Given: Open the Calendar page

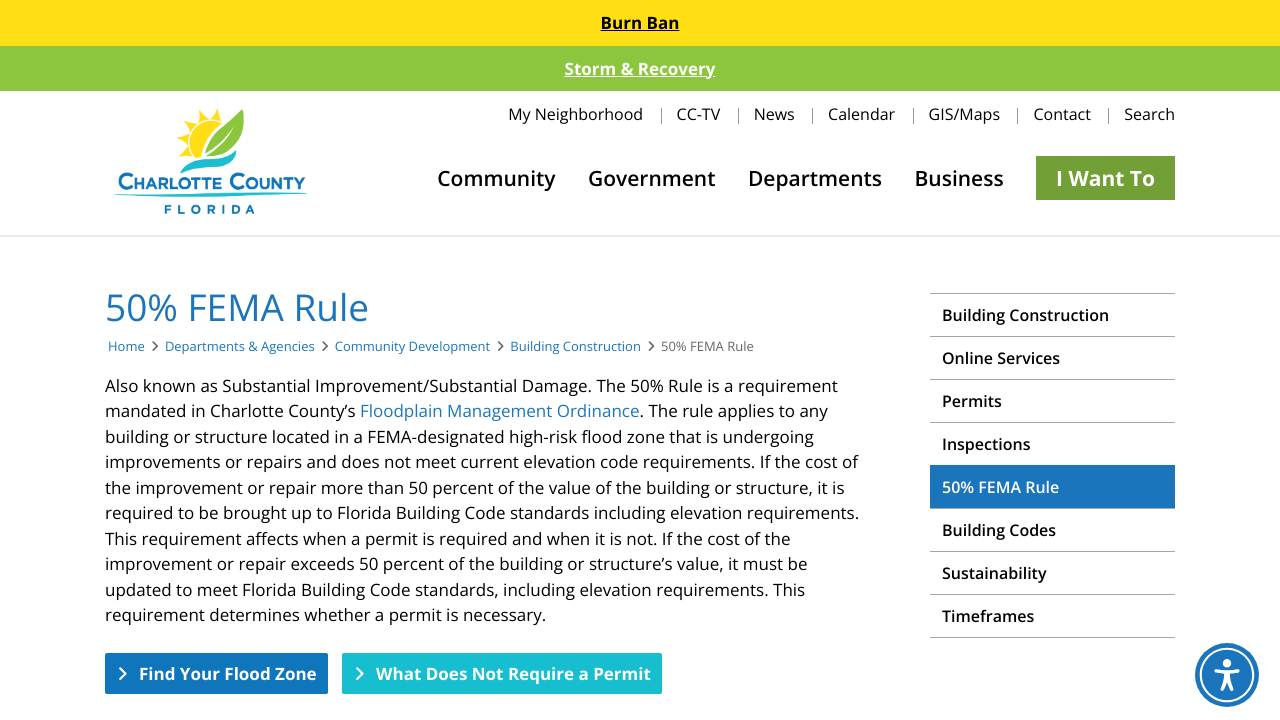Looking at the screenshot, I should pyautogui.click(x=861, y=114).
